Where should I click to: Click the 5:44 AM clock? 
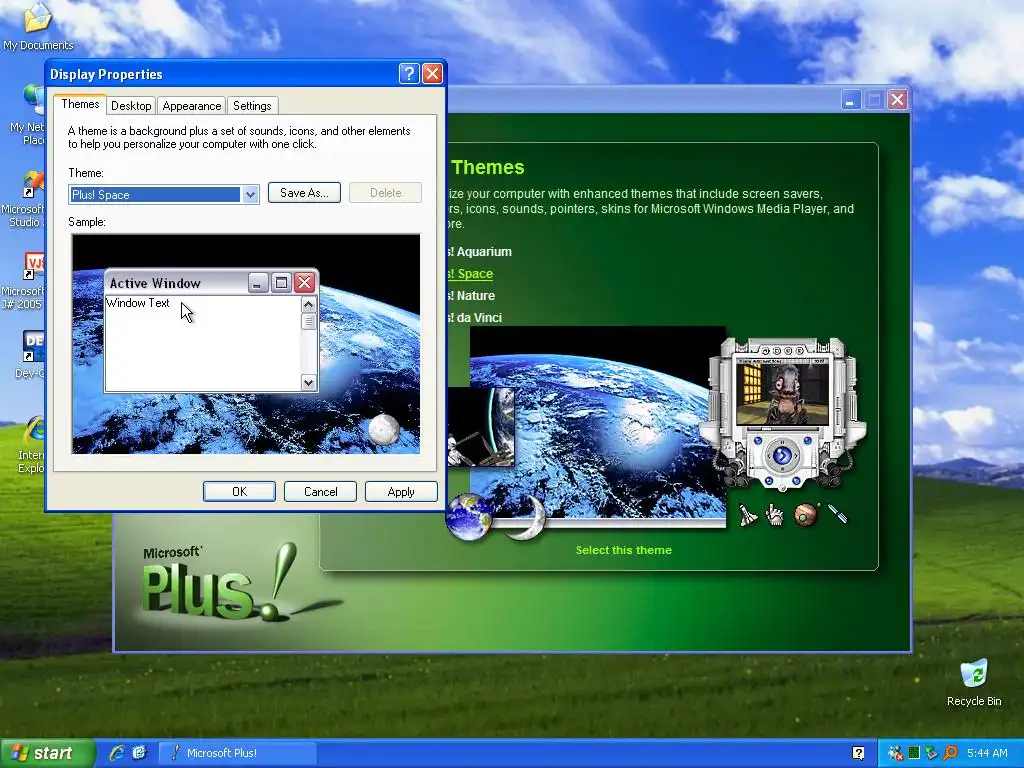987,753
